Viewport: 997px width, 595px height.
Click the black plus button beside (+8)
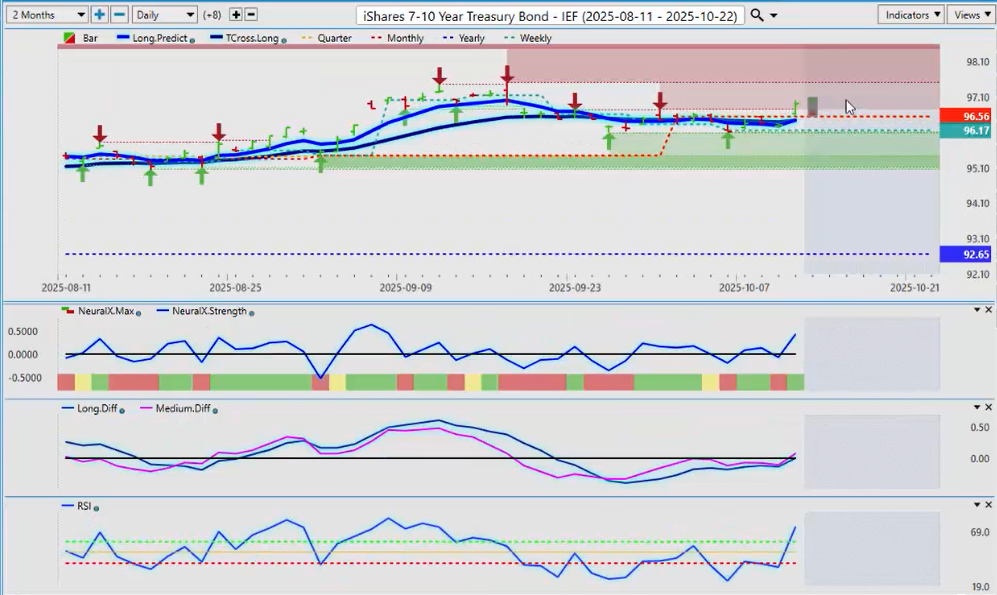tap(236, 15)
